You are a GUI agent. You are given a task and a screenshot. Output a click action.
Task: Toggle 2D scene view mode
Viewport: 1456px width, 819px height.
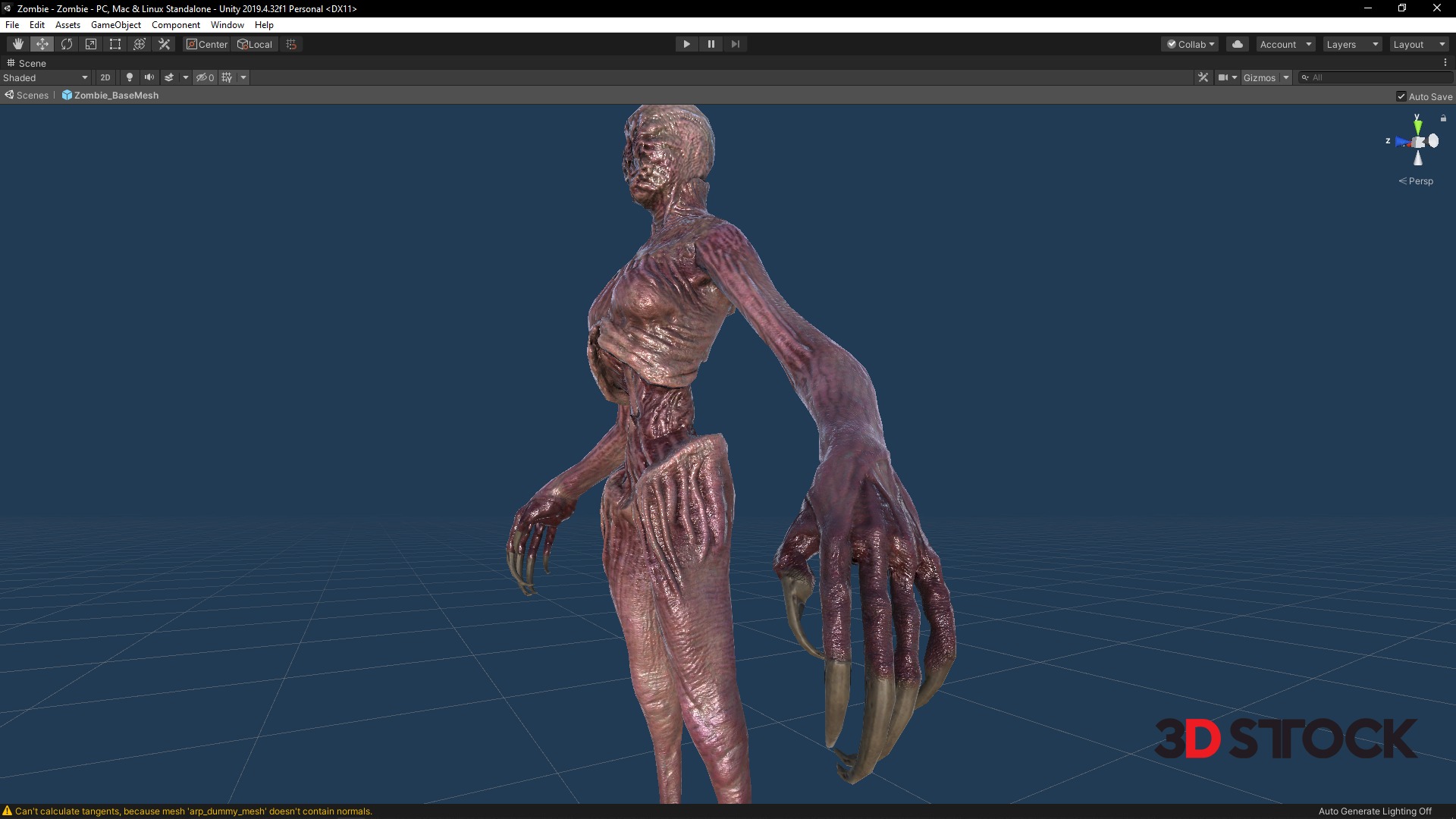click(105, 77)
